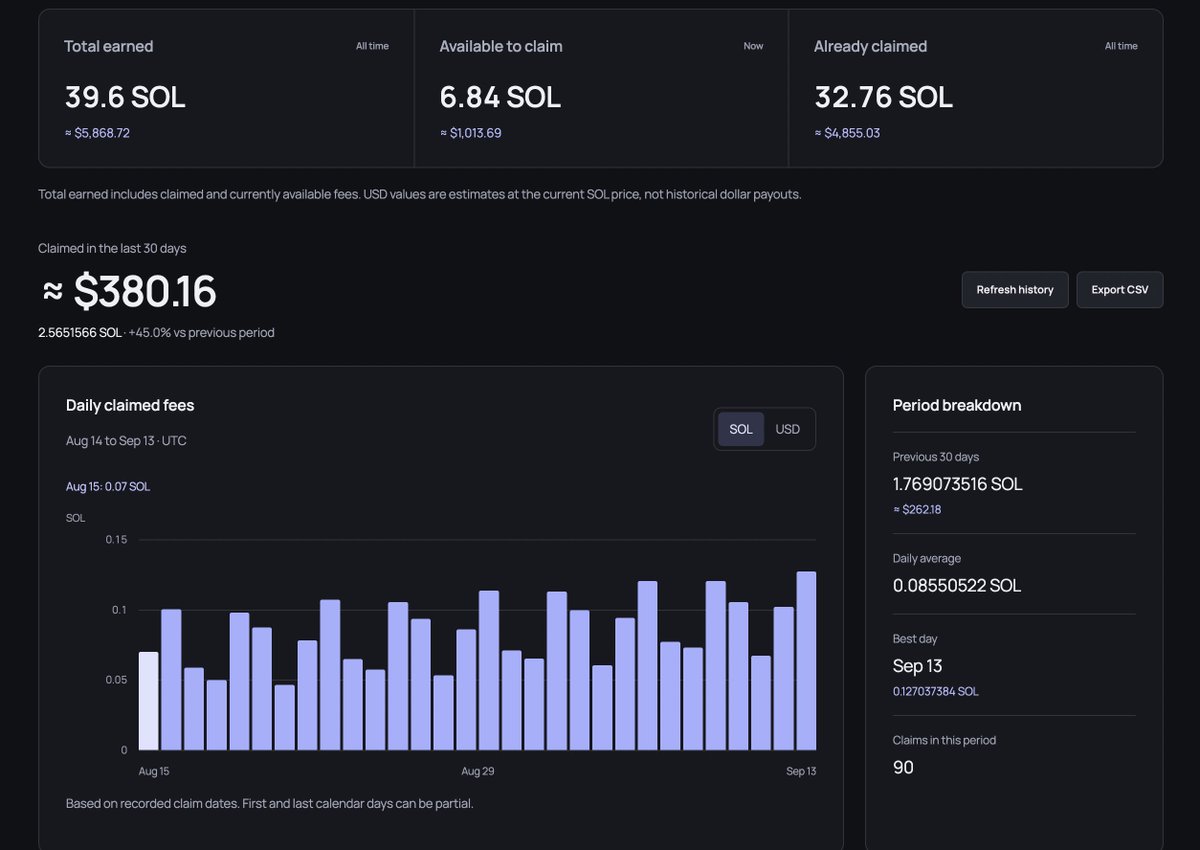The image size is (1200, 850).
Task: Click the ≈ $1,013.69 estimate
Action: click(471, 133)
